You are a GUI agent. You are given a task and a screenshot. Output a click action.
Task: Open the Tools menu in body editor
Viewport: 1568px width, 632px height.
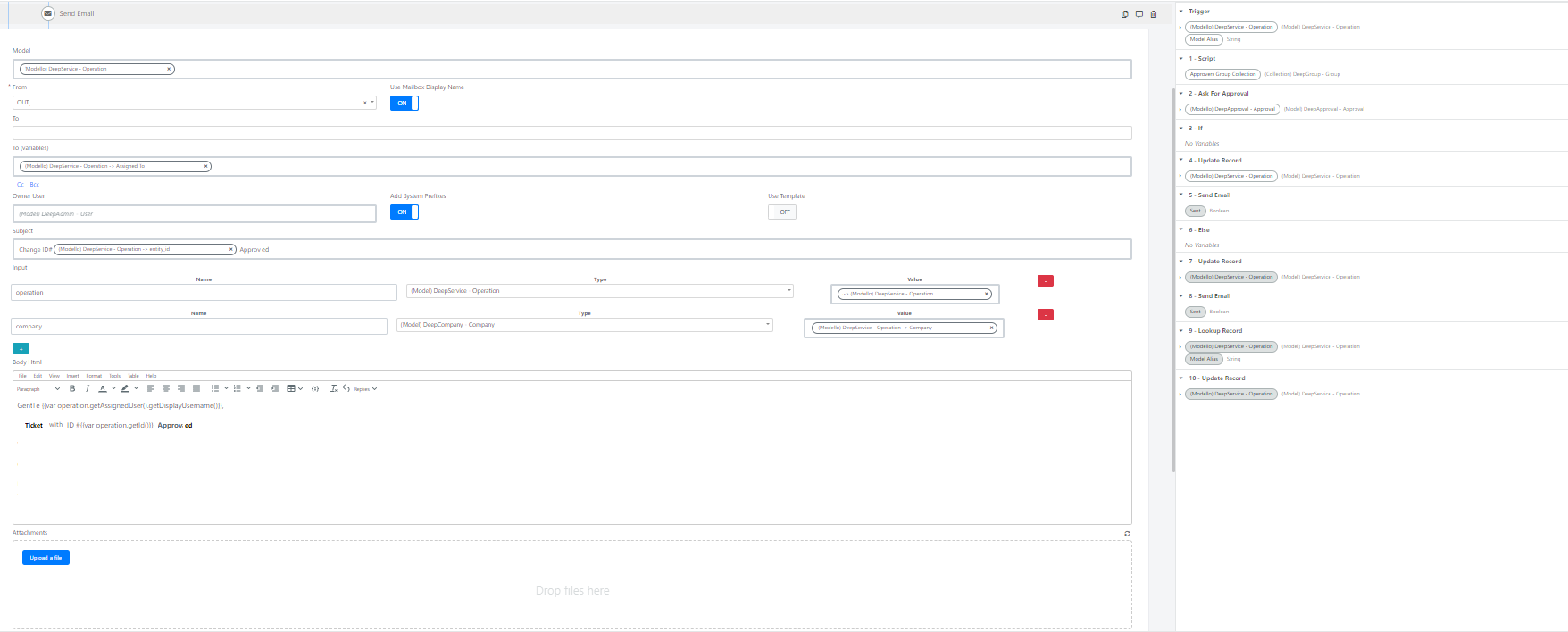tap(114, 376)
